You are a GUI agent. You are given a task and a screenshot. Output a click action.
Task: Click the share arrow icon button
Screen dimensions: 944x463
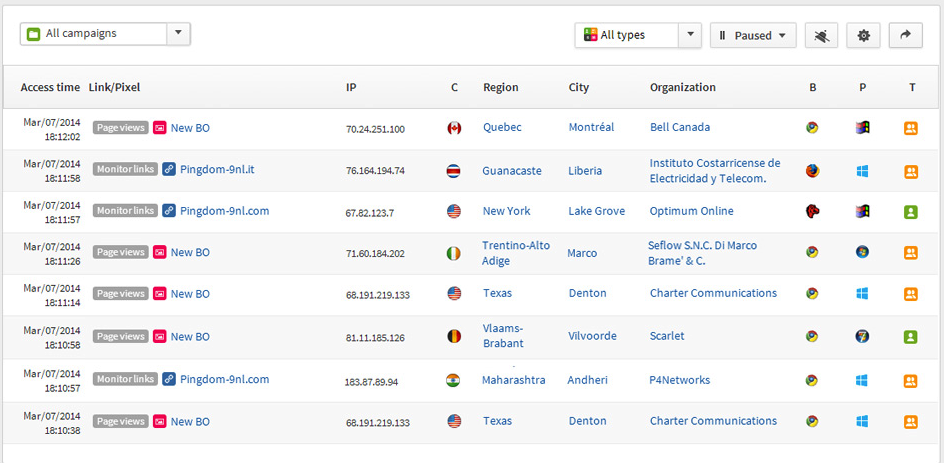pyautogui.click(x=905, y=36)
